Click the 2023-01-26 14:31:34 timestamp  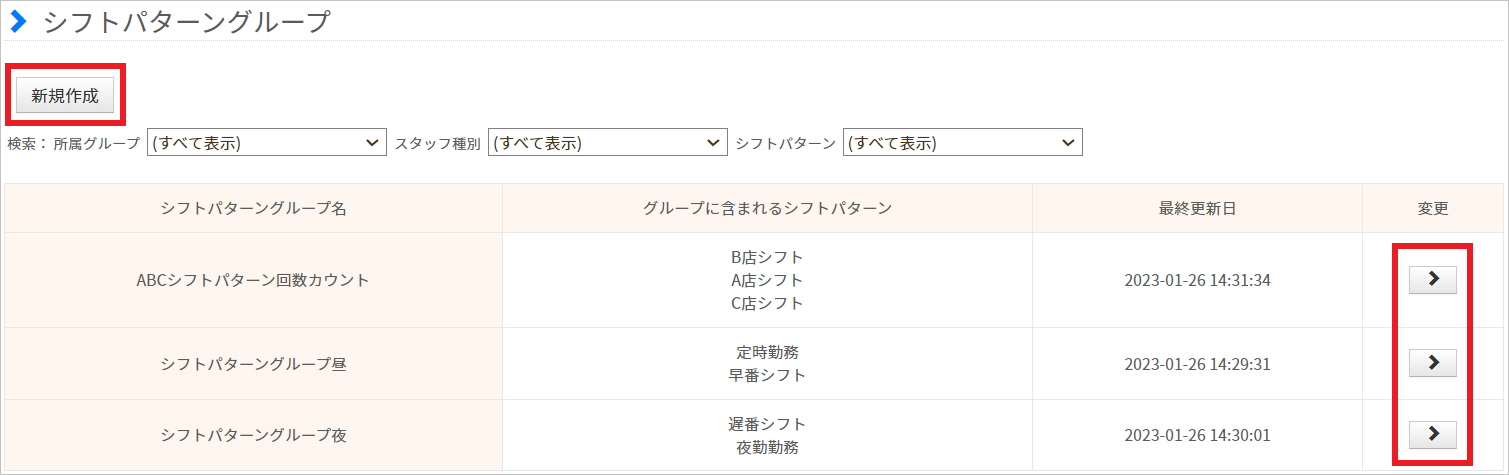[x=1197, y=280]
